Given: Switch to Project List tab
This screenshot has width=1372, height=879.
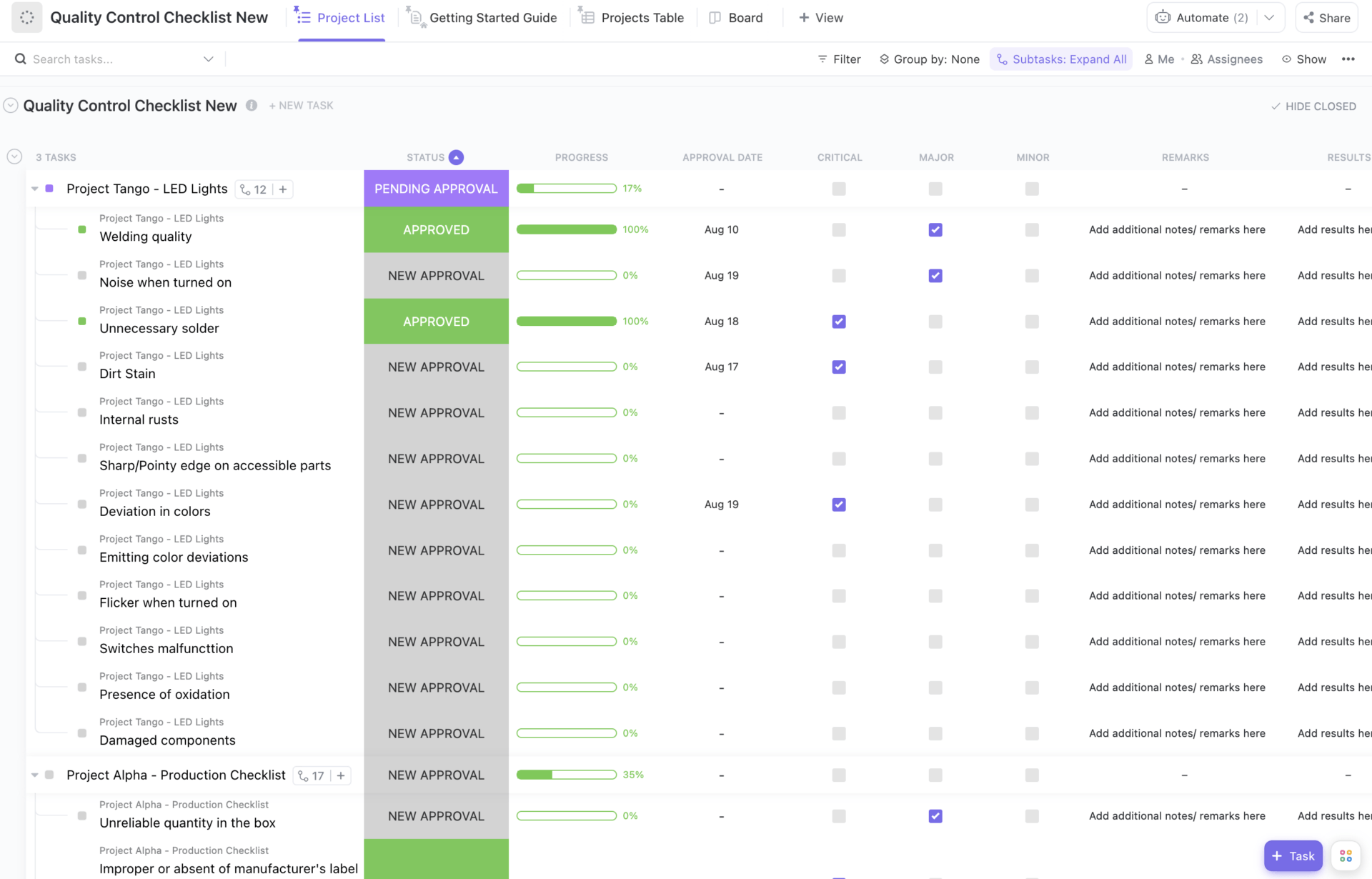Looking at the screenshot, I should pos(350,17).
